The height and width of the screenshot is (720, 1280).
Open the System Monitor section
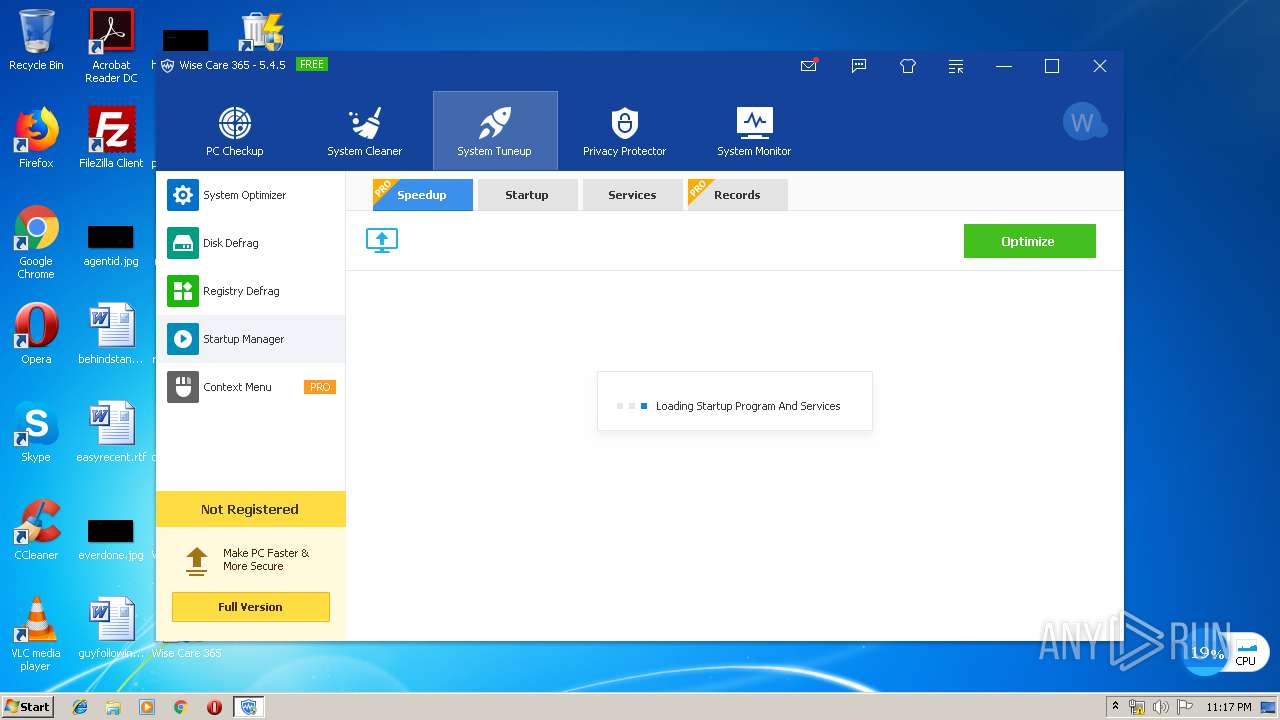(x=754, y=131)
